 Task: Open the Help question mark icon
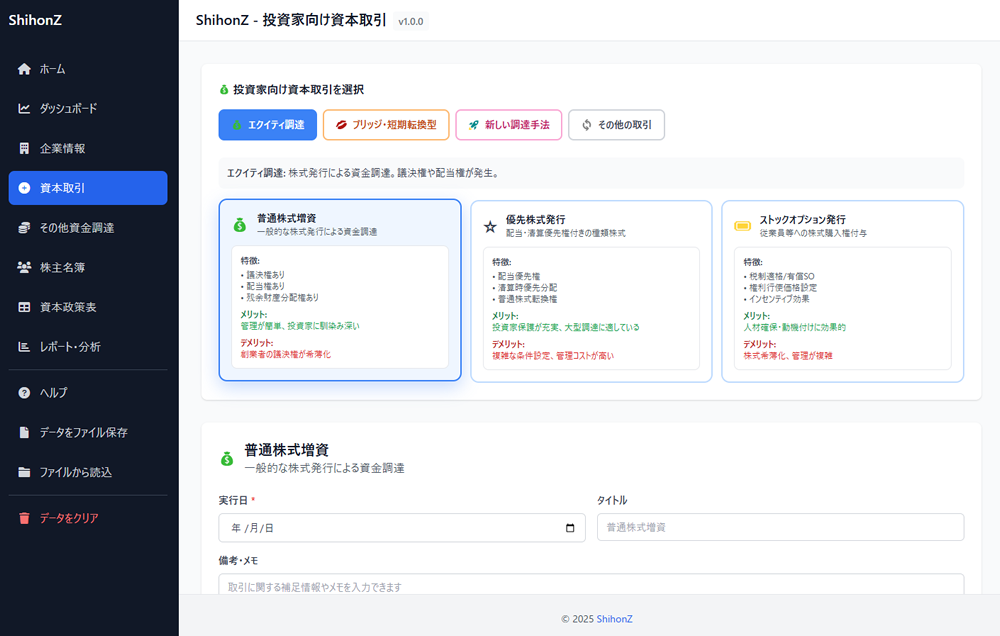(25, 393)
